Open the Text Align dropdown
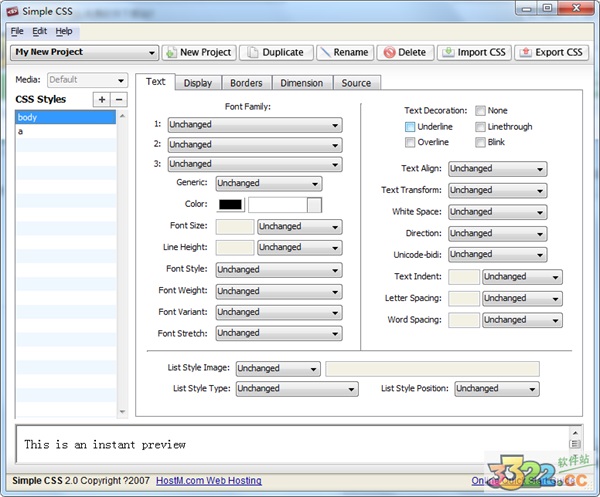This screenshot has width=600, height=497. tap(497, 169)
